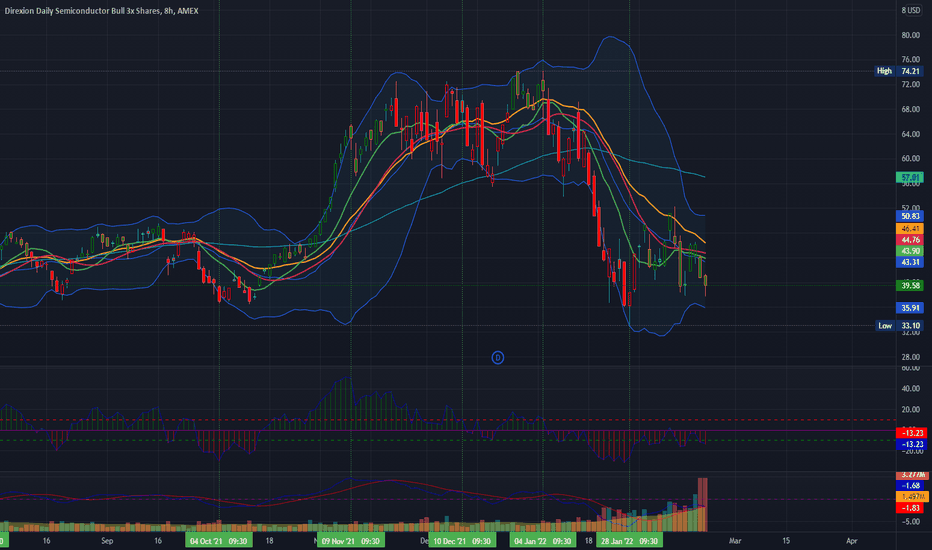Image resolution: width=932 pixels, height=550 pixels.
Task: Click the 80.00 price axis tick
Action: point(910,35)
